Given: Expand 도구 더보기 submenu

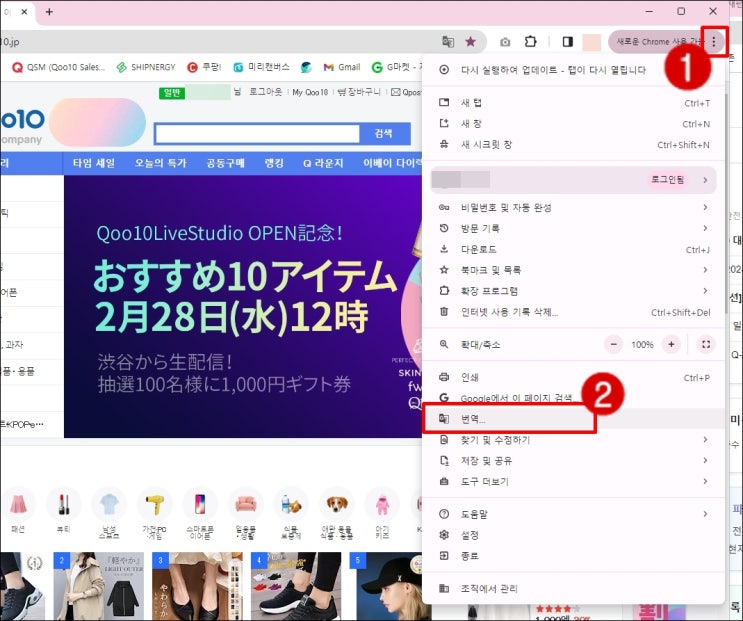Looking at the screenshot, I should [x=573, y=482].
